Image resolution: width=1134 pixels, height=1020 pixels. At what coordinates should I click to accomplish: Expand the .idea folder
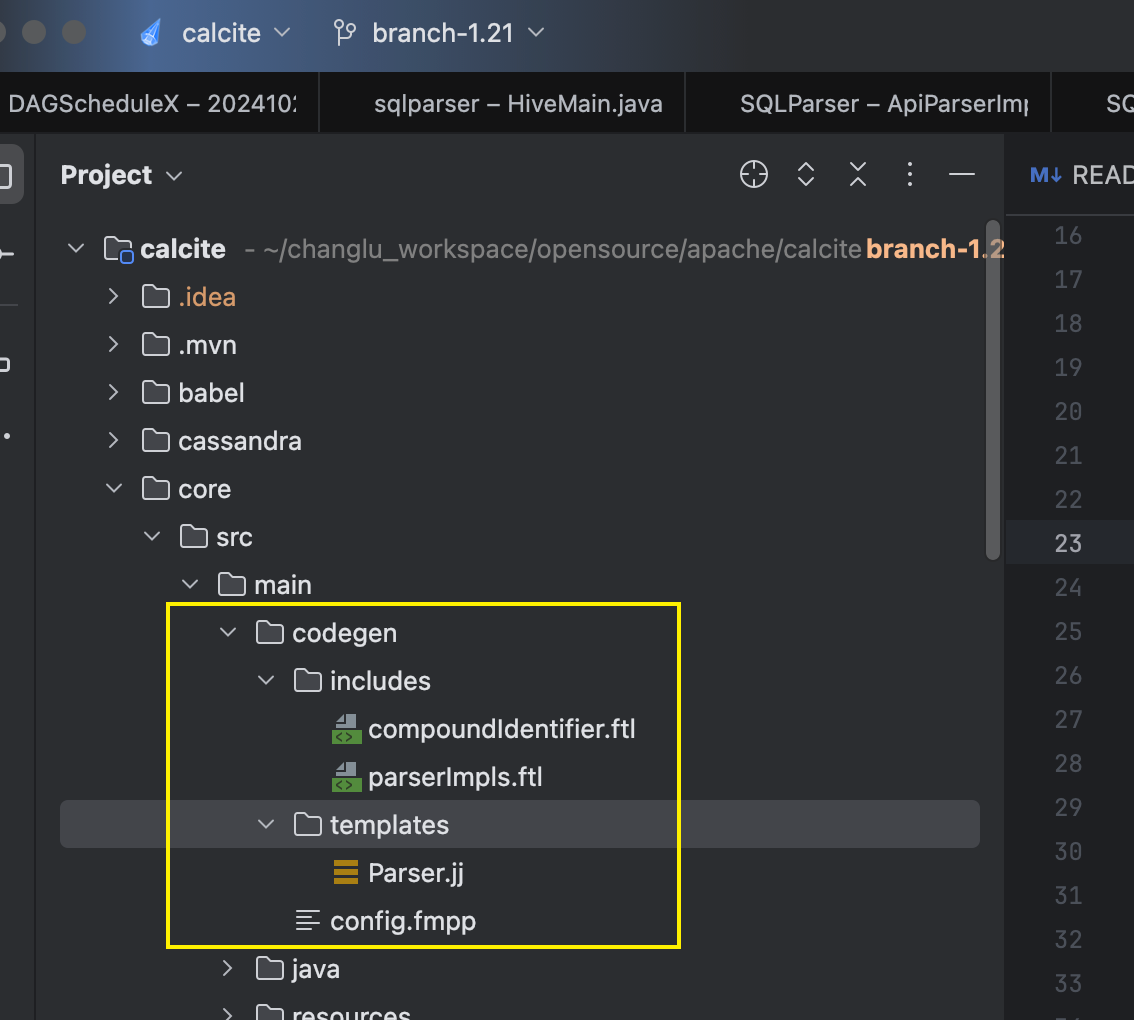point(114,297)
